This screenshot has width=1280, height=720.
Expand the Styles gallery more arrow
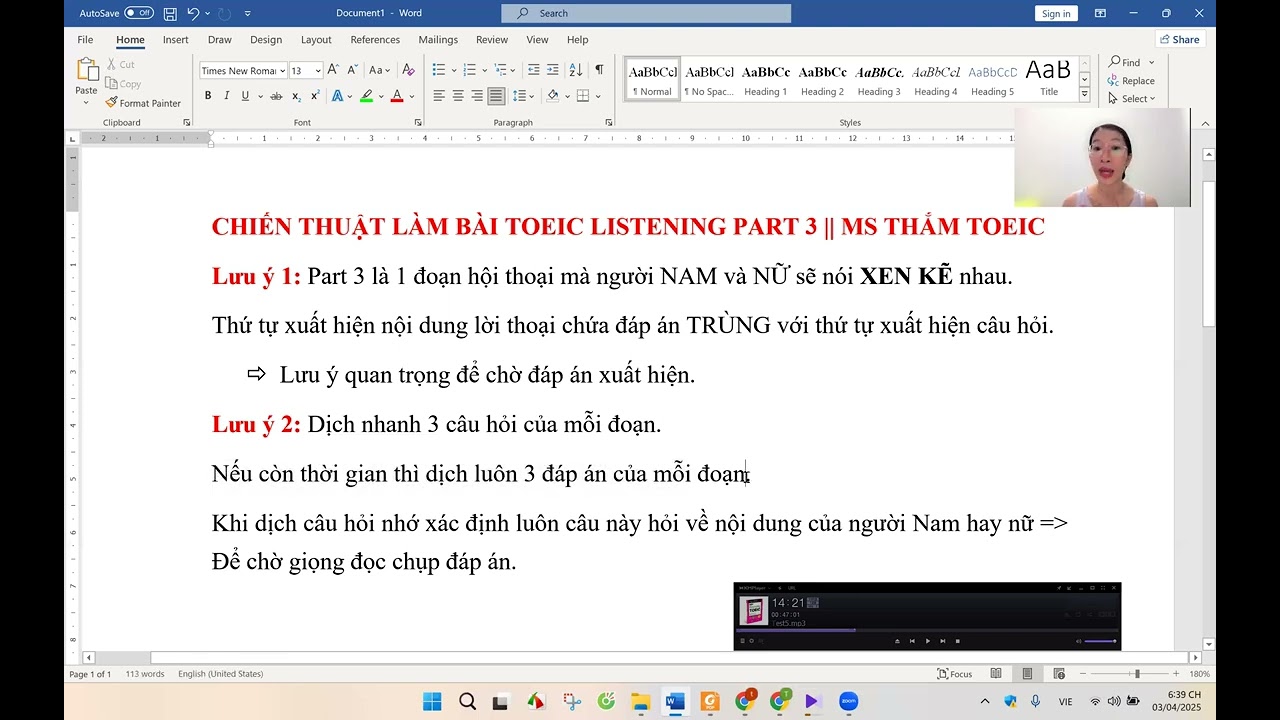[1084, 93]
